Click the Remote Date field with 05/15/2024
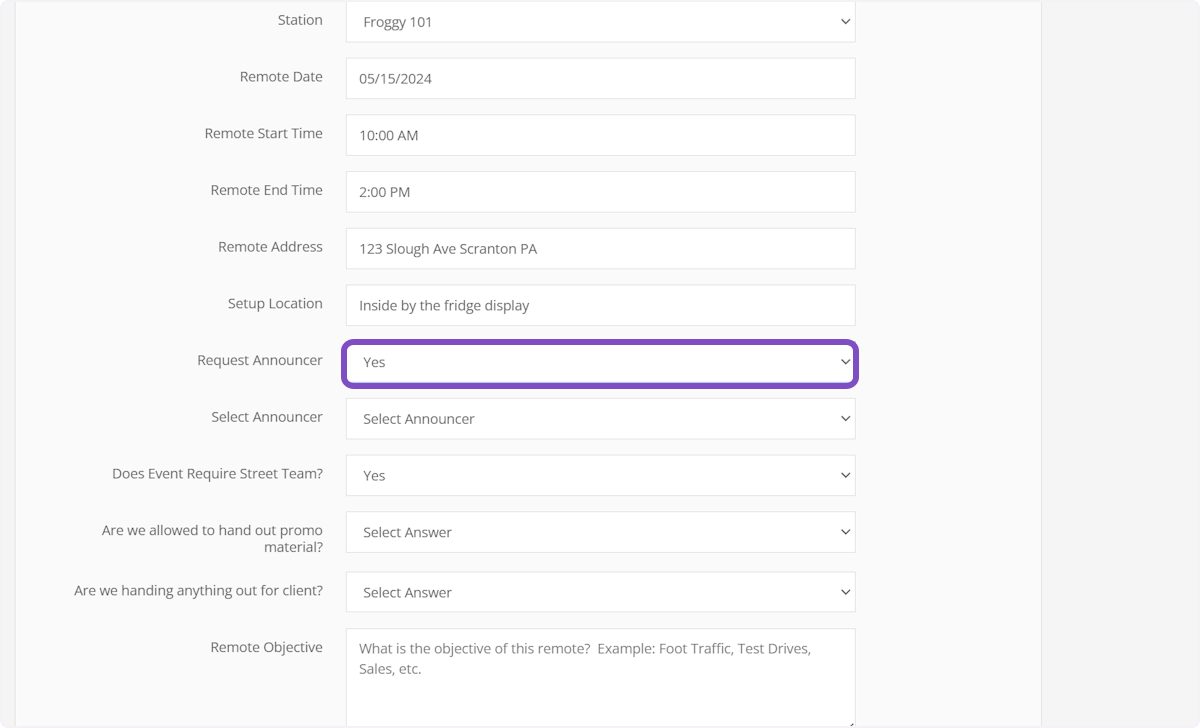Image resolution: width=1200 pixels, height=728 pixels. [600, 78]
